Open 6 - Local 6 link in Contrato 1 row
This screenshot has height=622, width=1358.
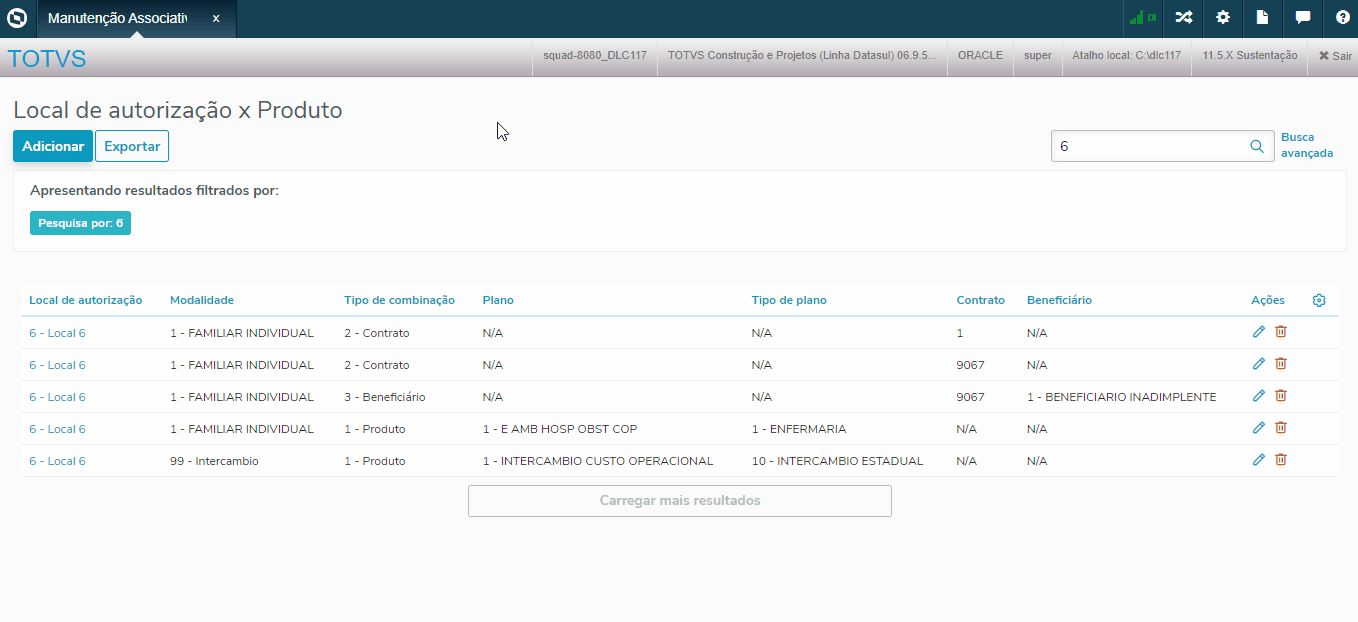57,333
